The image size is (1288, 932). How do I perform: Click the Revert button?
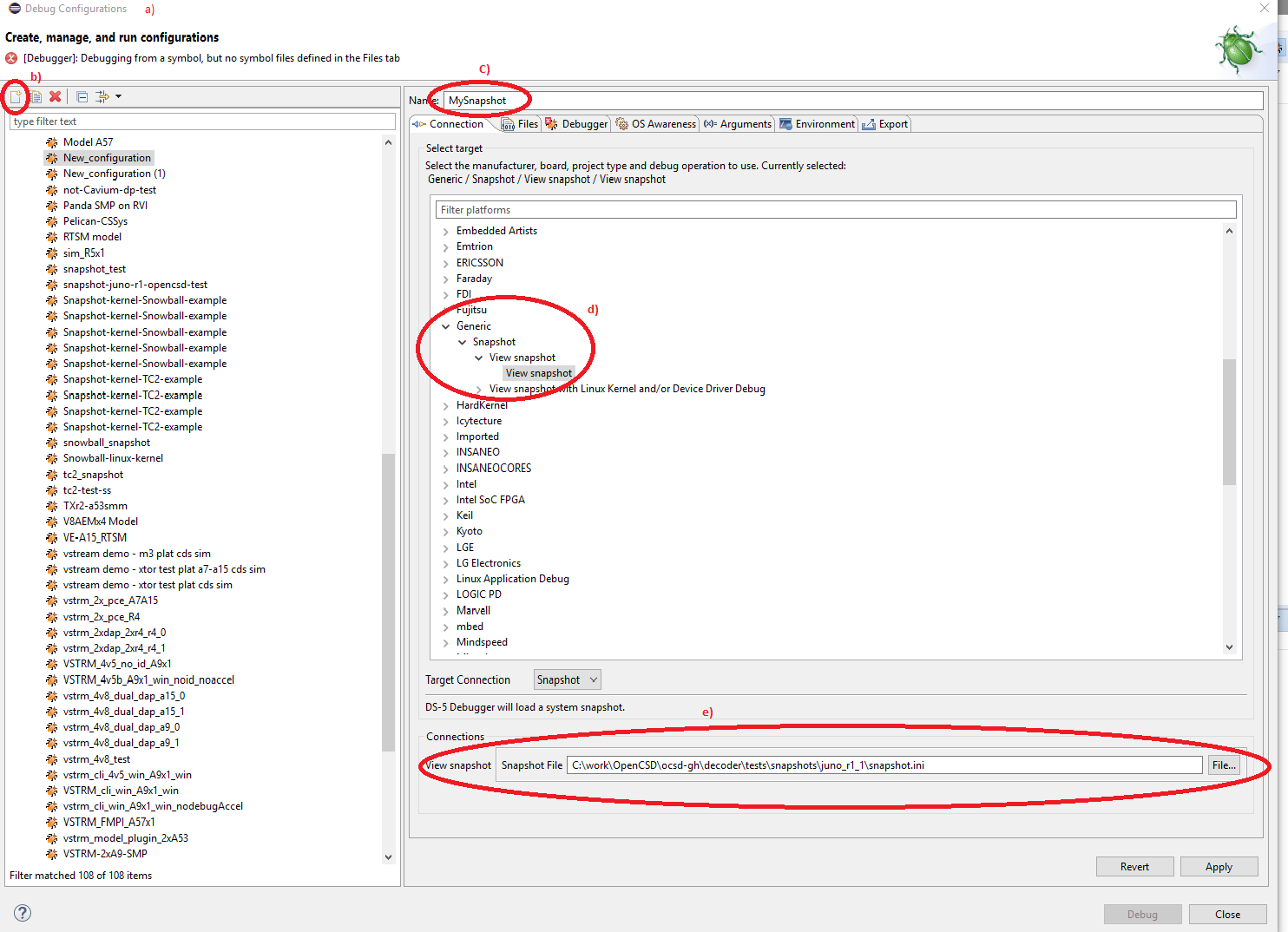pos(1134,867)
